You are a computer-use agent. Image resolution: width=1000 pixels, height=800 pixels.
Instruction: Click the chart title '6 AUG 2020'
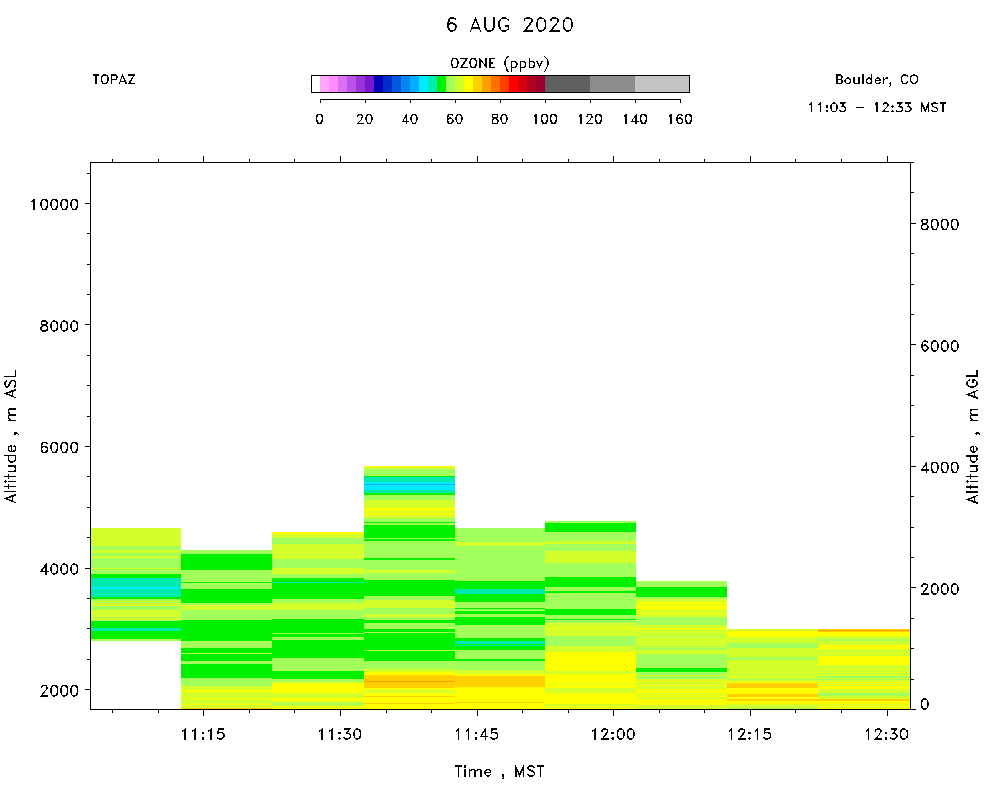point(510,25)
